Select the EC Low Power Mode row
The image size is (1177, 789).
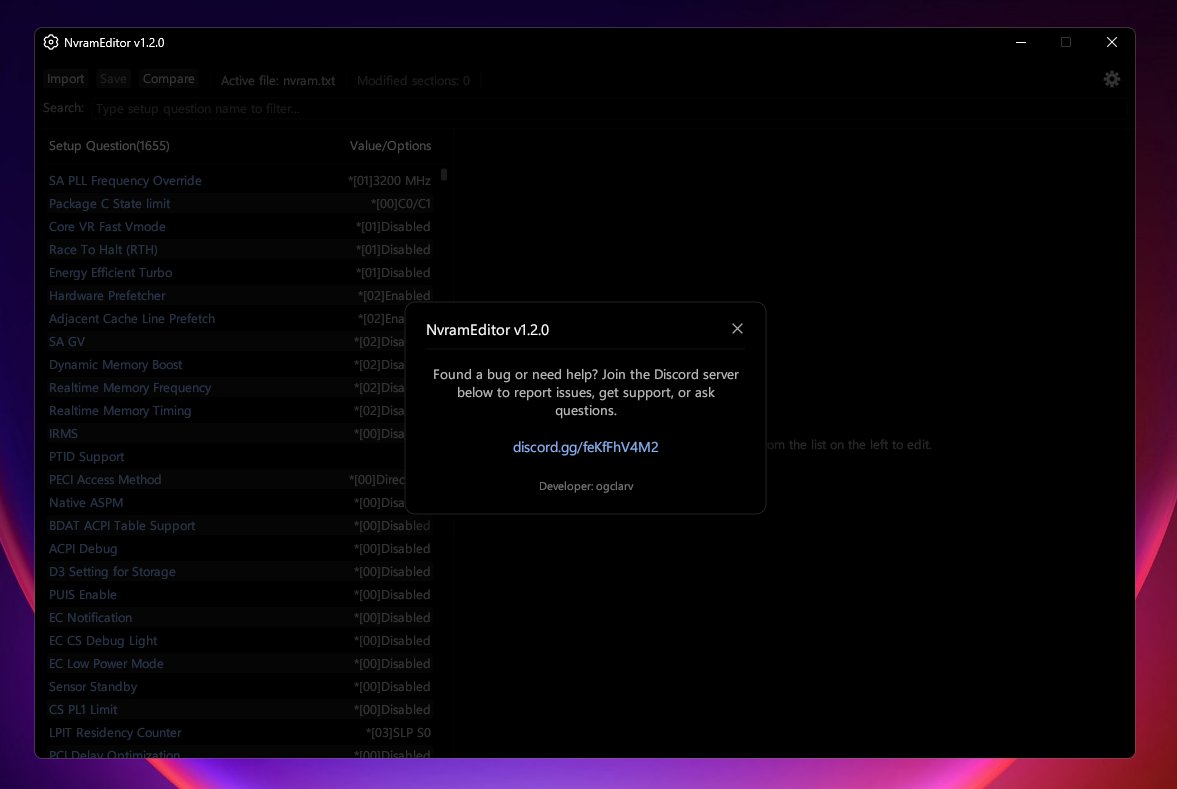click(x=239, y=664)
